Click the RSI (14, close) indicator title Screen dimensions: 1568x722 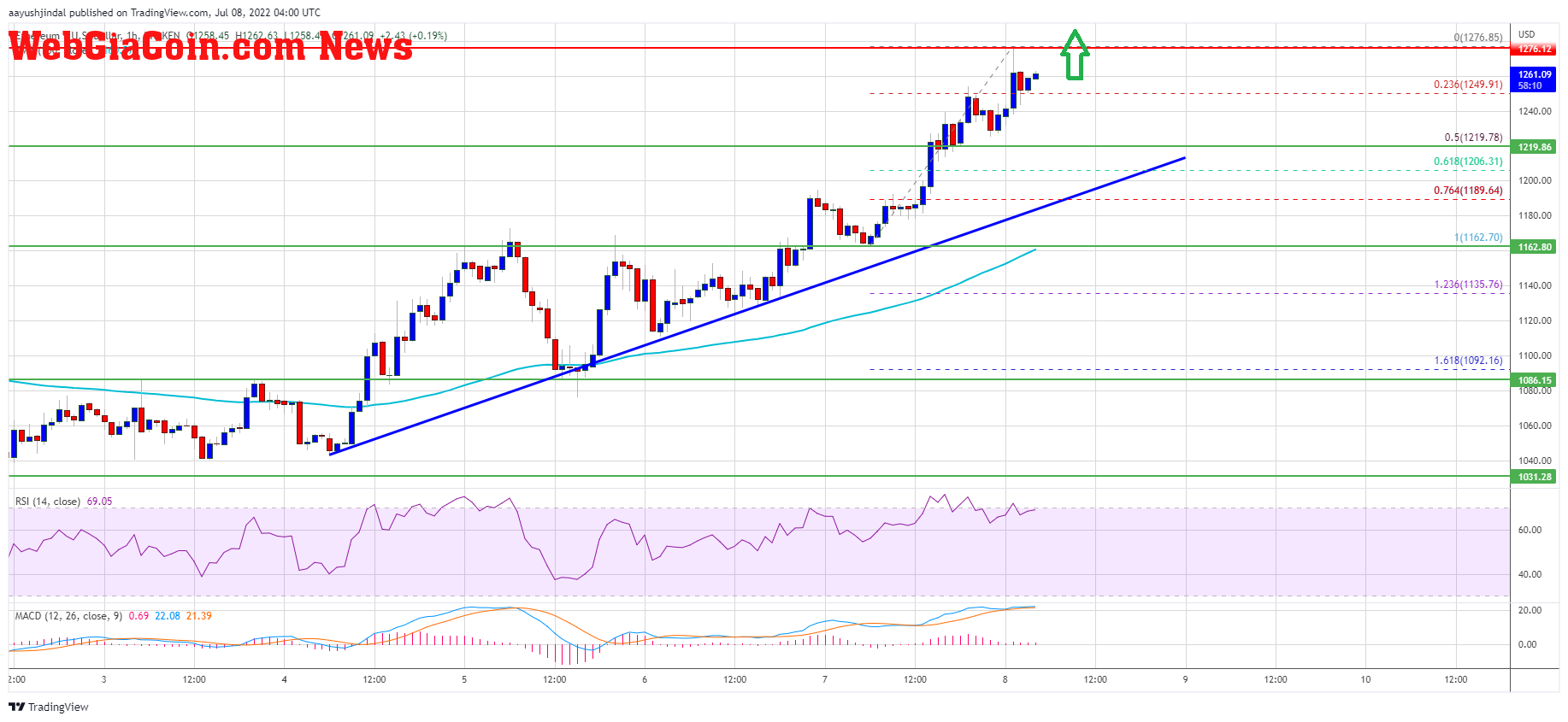pos(48,502)
